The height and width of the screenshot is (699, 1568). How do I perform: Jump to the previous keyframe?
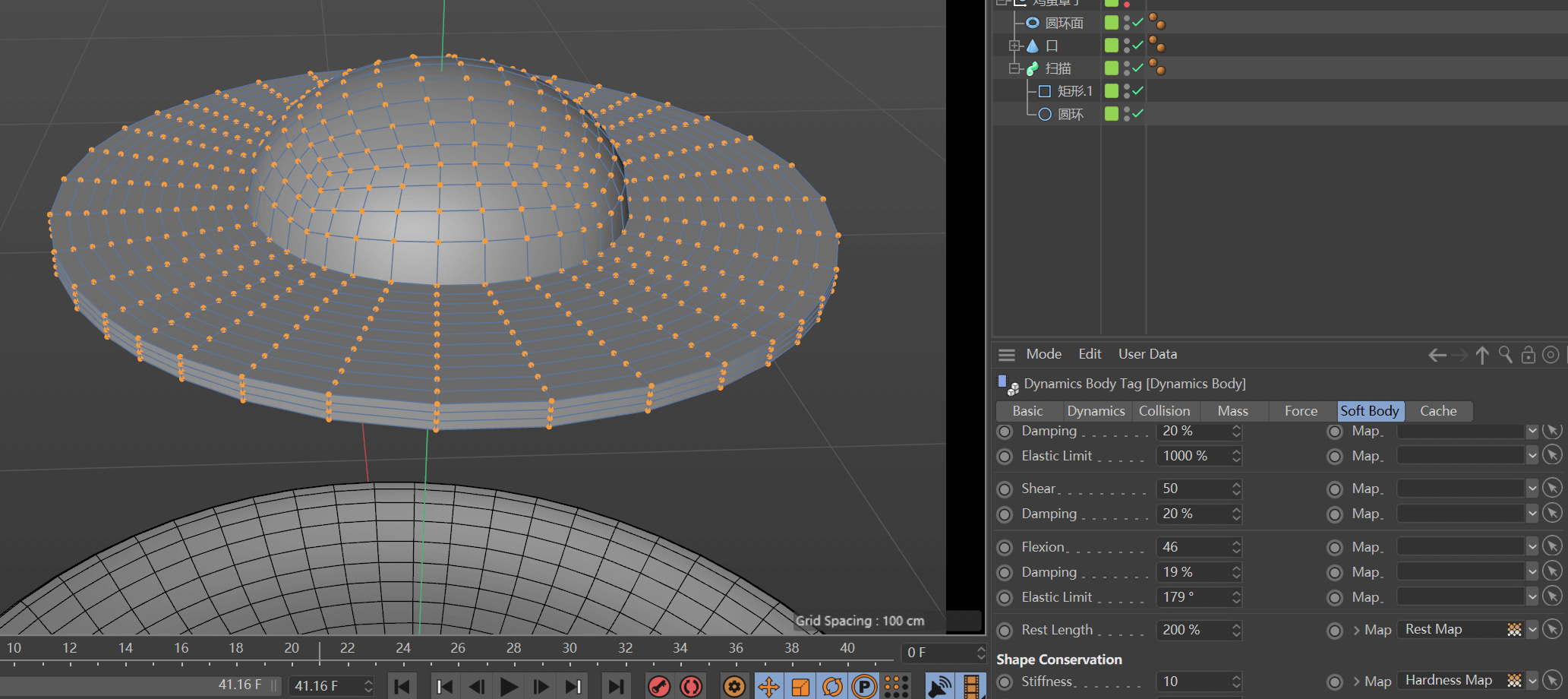click(x=446, y=687)
